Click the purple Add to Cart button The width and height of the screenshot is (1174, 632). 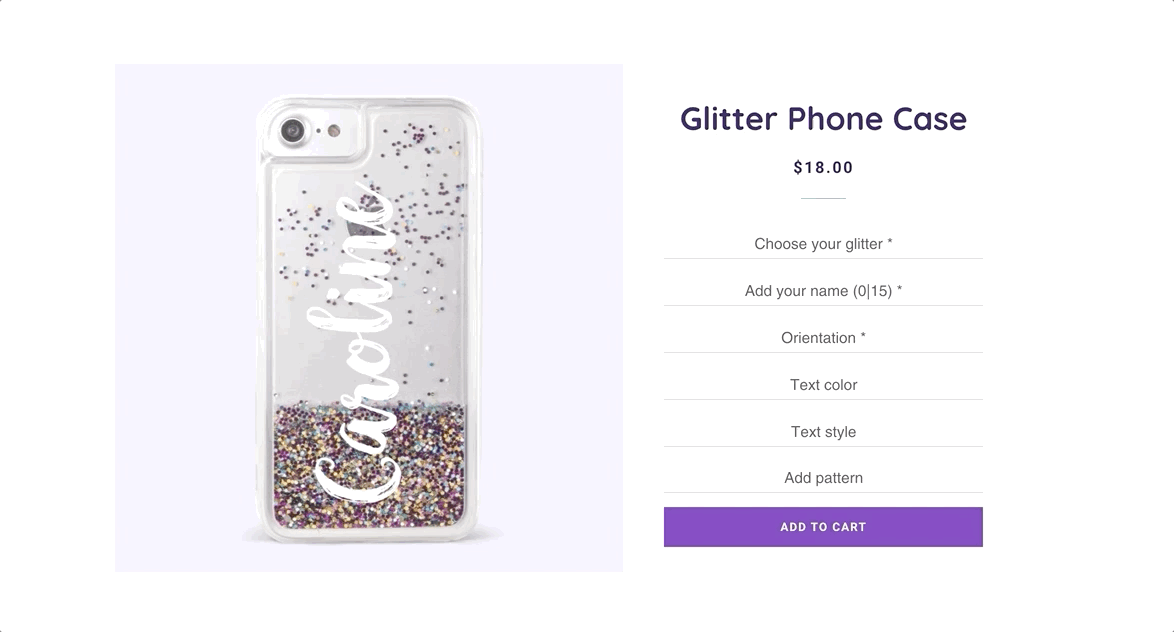[823, 527]
